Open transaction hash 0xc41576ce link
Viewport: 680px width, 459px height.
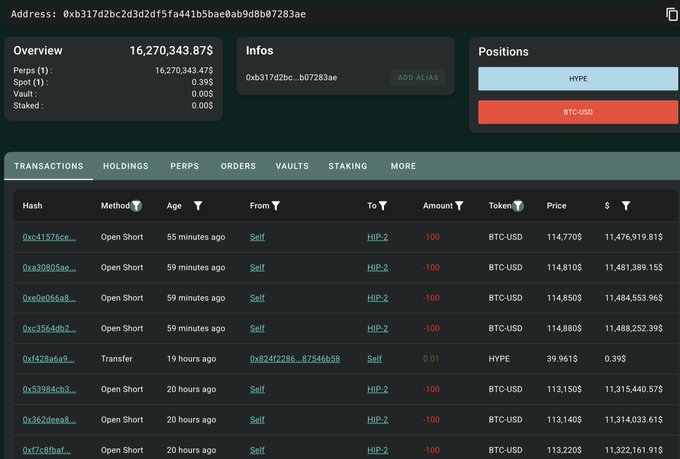[x=48, y=238]
